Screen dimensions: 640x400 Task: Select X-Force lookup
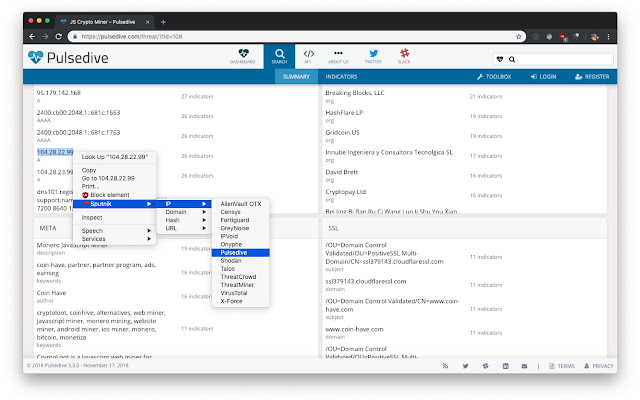point(240,301)
